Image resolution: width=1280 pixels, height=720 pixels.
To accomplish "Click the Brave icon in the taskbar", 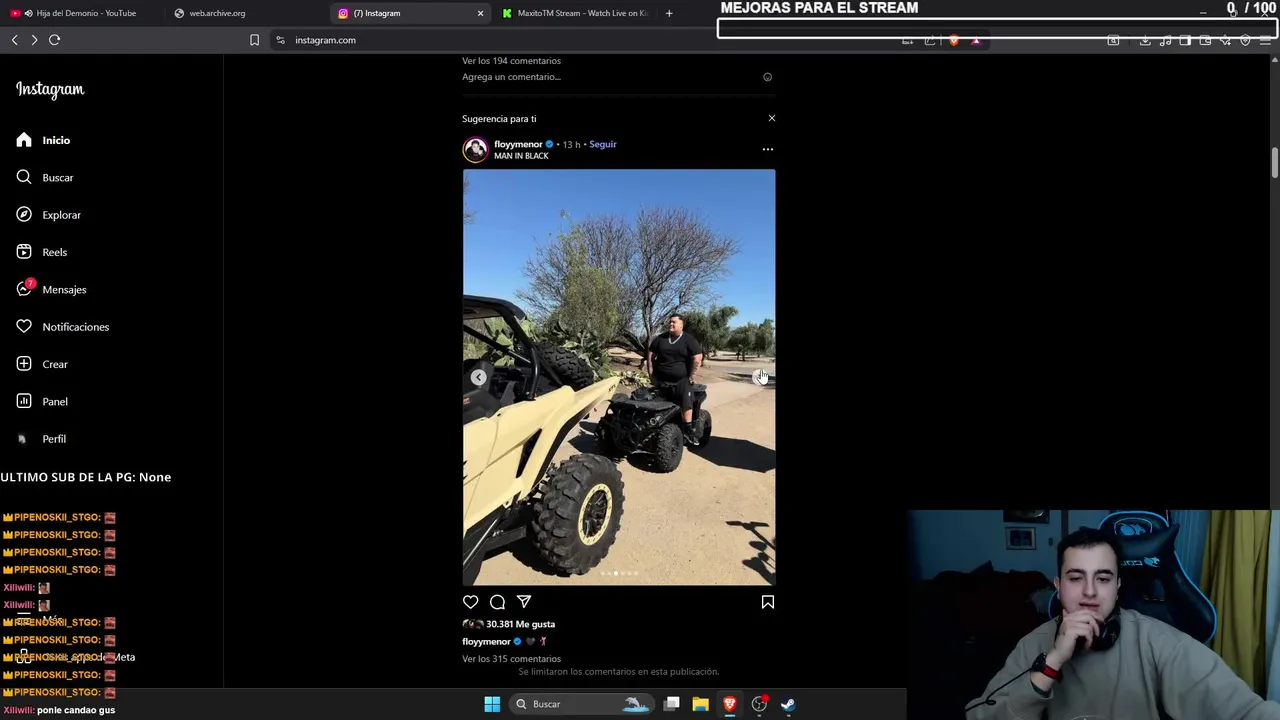I will pos(730,704).
